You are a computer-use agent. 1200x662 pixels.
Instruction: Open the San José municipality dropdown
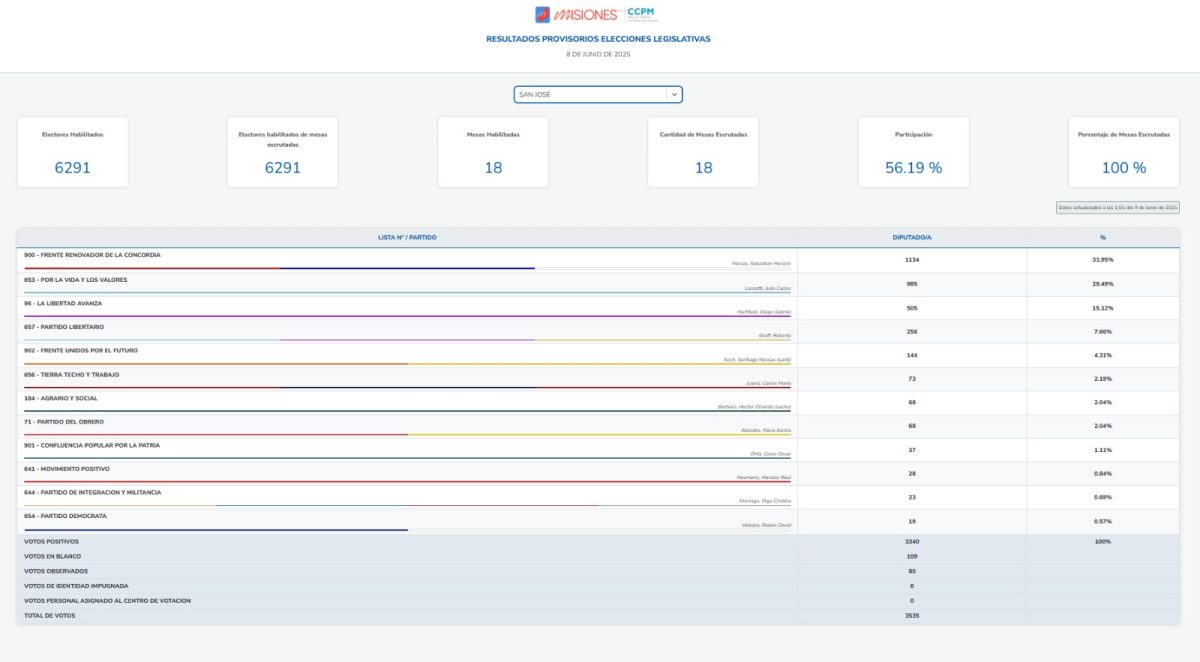pos(590,94)
